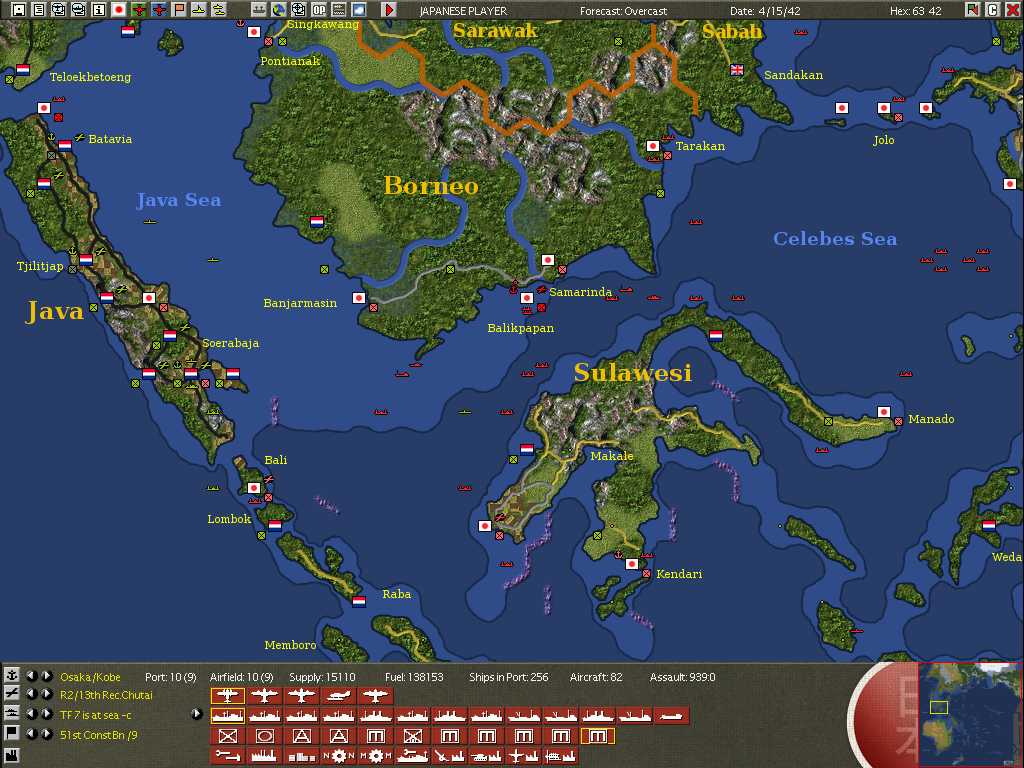Go to next base after Osaka/Kobe
1024x768 pixels.
point(46,676)
